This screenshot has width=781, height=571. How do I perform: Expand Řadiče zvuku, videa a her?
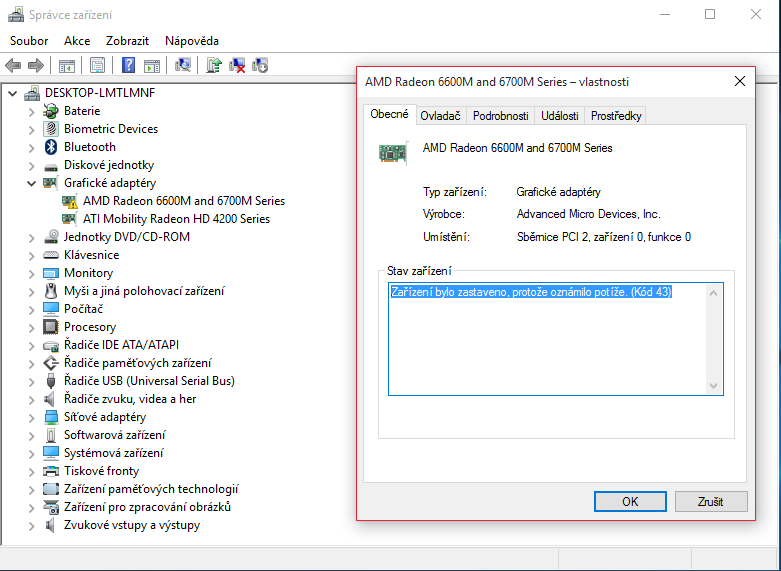click(x=31, y=400)
